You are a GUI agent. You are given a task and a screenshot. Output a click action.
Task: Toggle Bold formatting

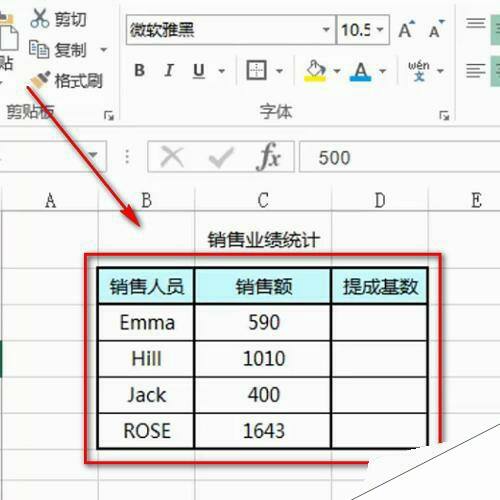[139, 70]
